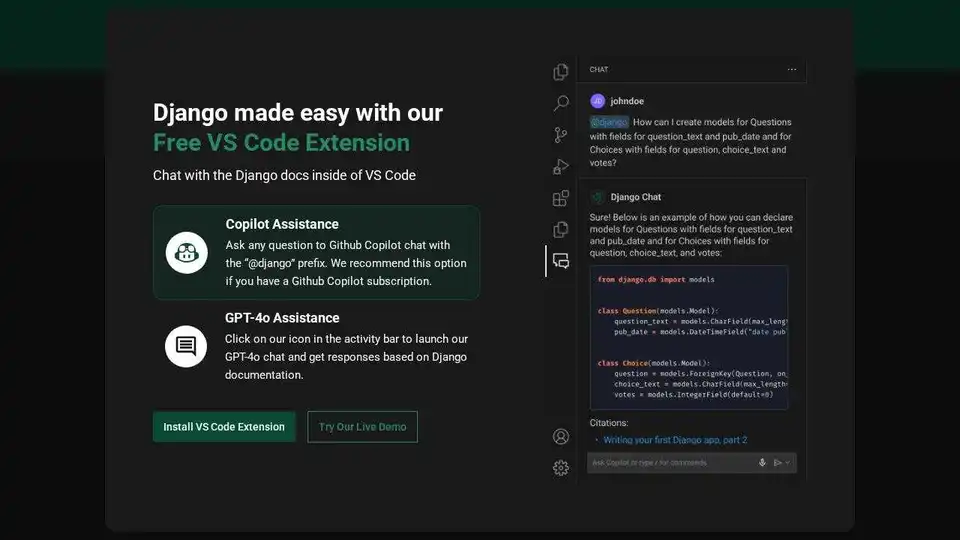
Task: Click the Copilot robot circle icon
Action: coord(187,252)
